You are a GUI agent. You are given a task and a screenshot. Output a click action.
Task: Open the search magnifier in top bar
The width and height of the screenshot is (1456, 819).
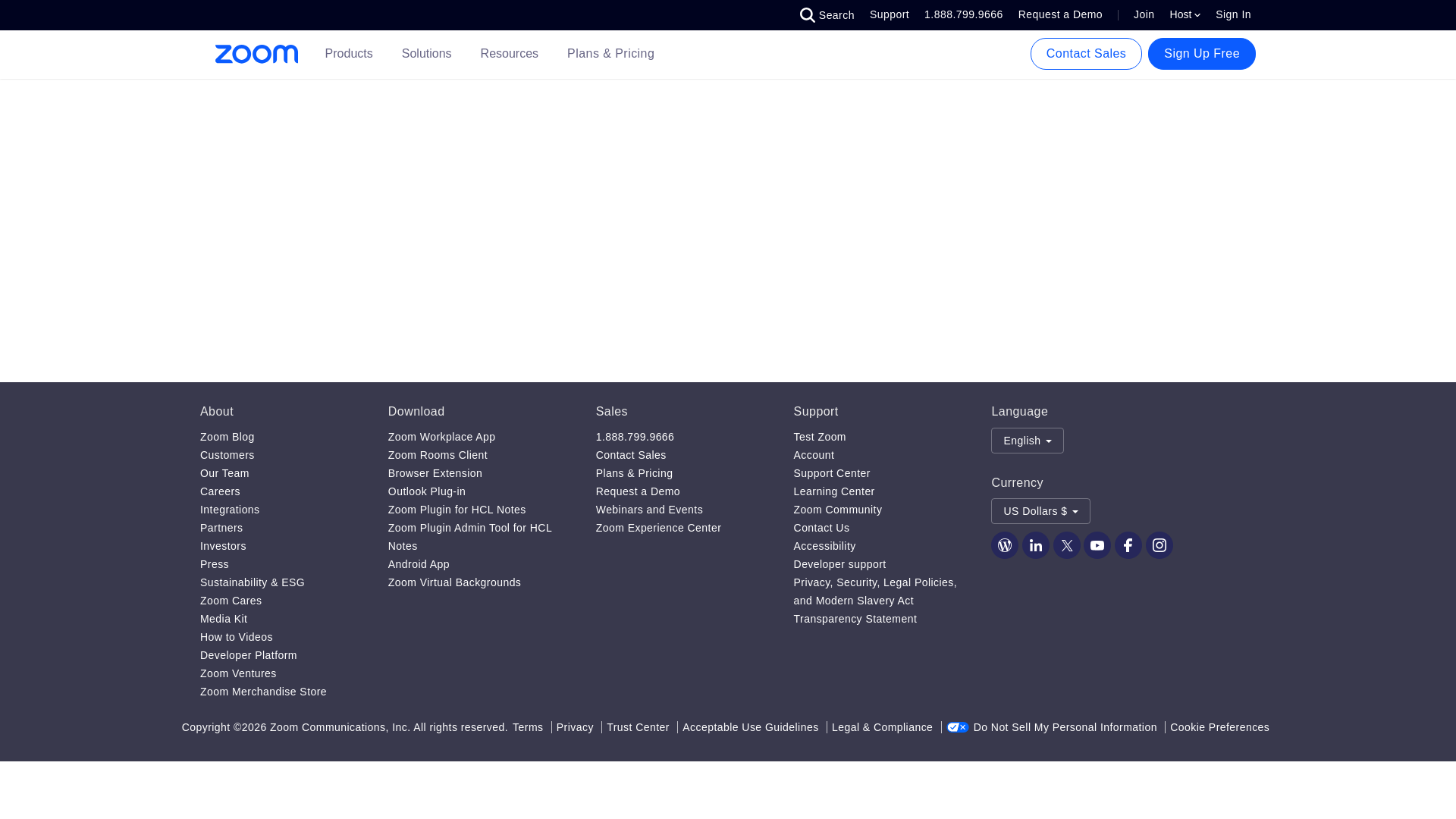point(808,15)
